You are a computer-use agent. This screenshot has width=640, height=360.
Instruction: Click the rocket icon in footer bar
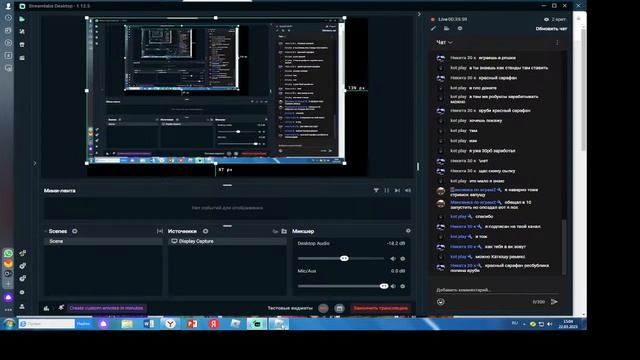tap(61, 308)
